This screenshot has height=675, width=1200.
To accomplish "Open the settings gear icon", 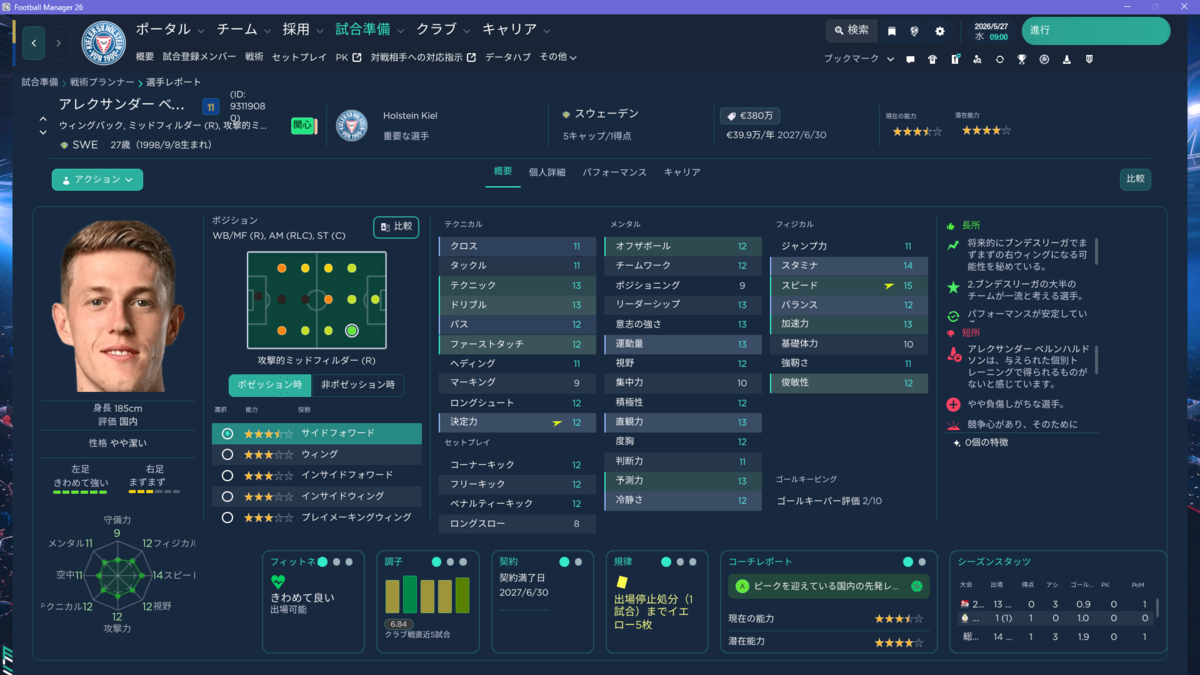I will pos(940,31).
